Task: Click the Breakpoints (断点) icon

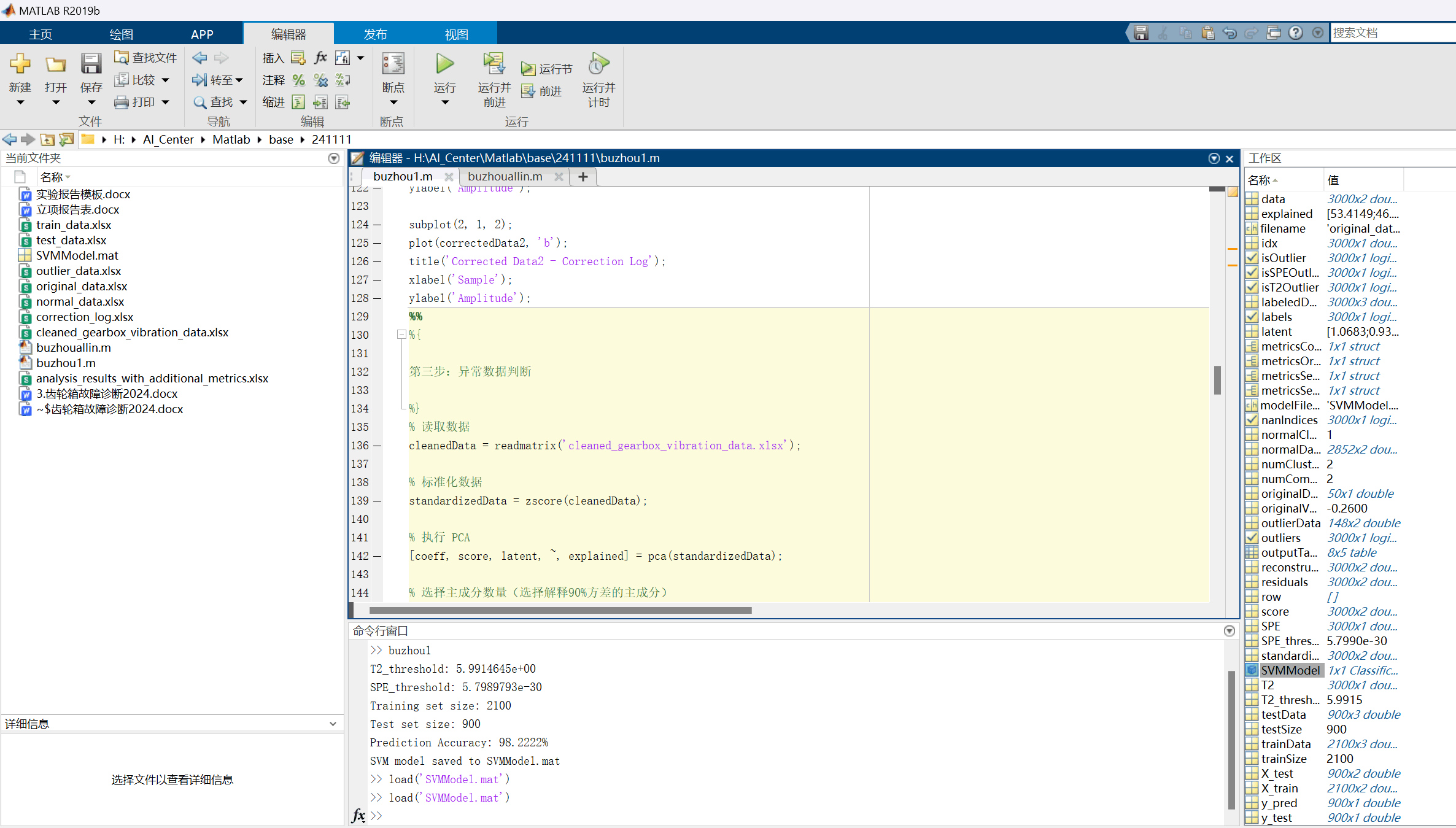Action: tap(393, 64)
